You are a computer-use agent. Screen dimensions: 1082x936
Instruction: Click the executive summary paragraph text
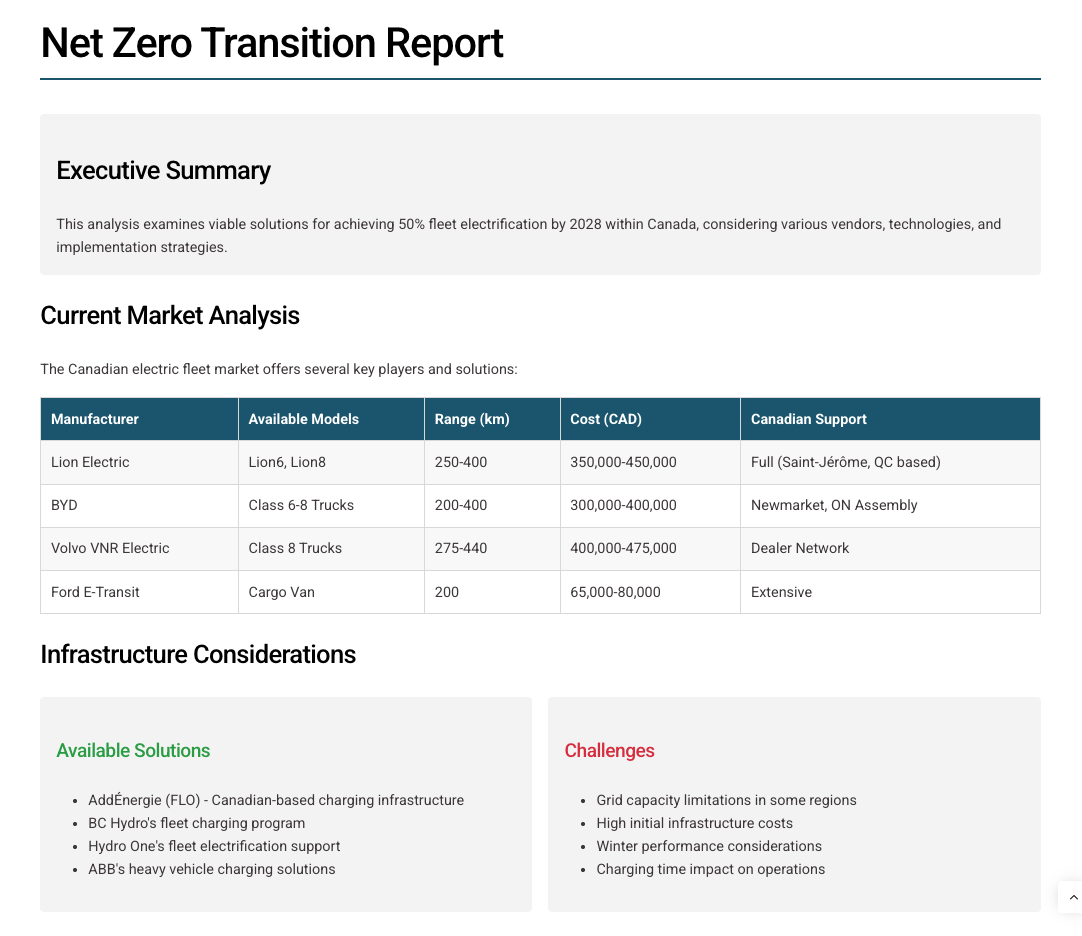[x=529, y=236]
